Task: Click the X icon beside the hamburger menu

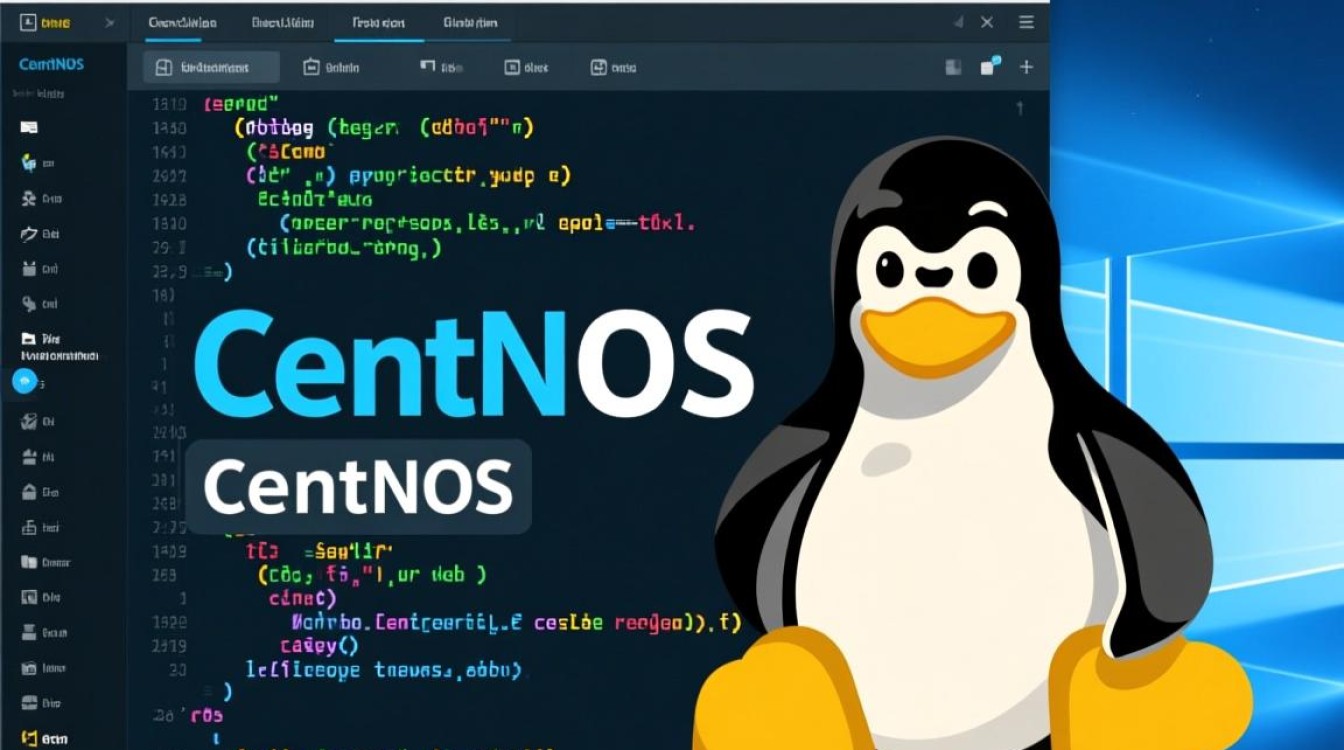Action: pos(987,22)
